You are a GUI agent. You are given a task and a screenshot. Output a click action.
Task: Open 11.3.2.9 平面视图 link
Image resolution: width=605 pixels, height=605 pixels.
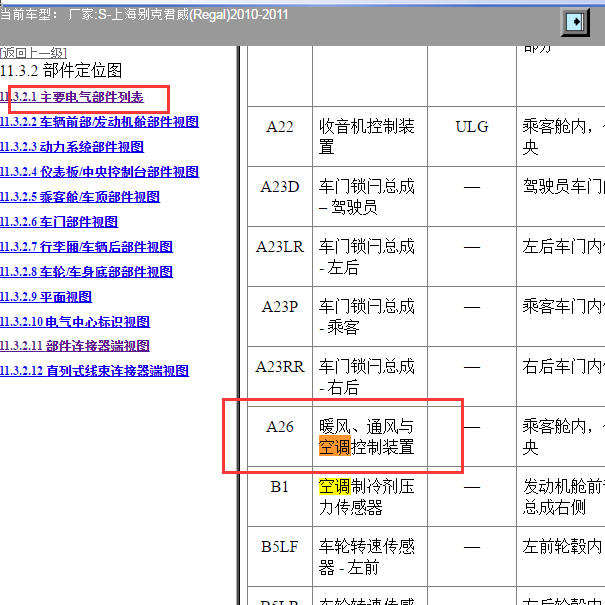pyautogui.click(x=46, y=297)
